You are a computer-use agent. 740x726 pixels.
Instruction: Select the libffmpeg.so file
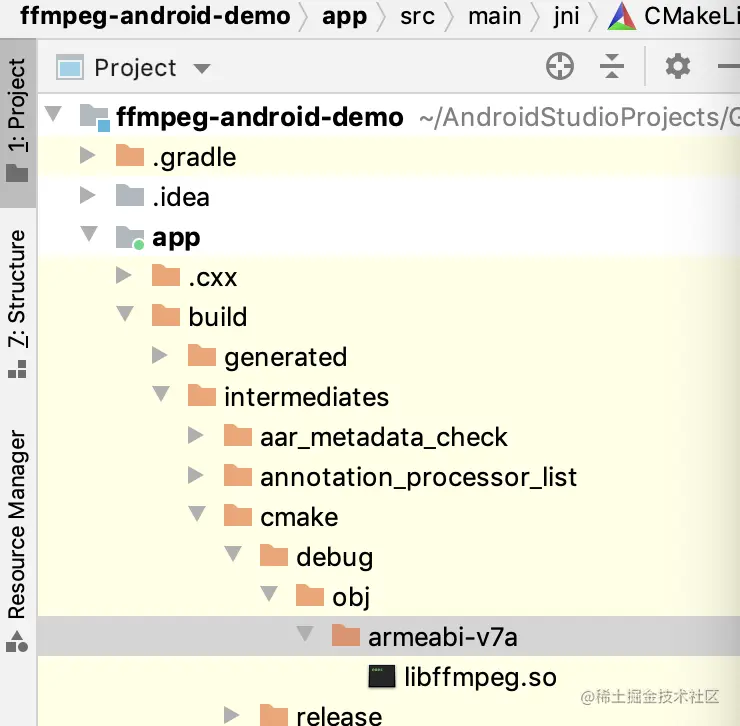pos(388,676)
